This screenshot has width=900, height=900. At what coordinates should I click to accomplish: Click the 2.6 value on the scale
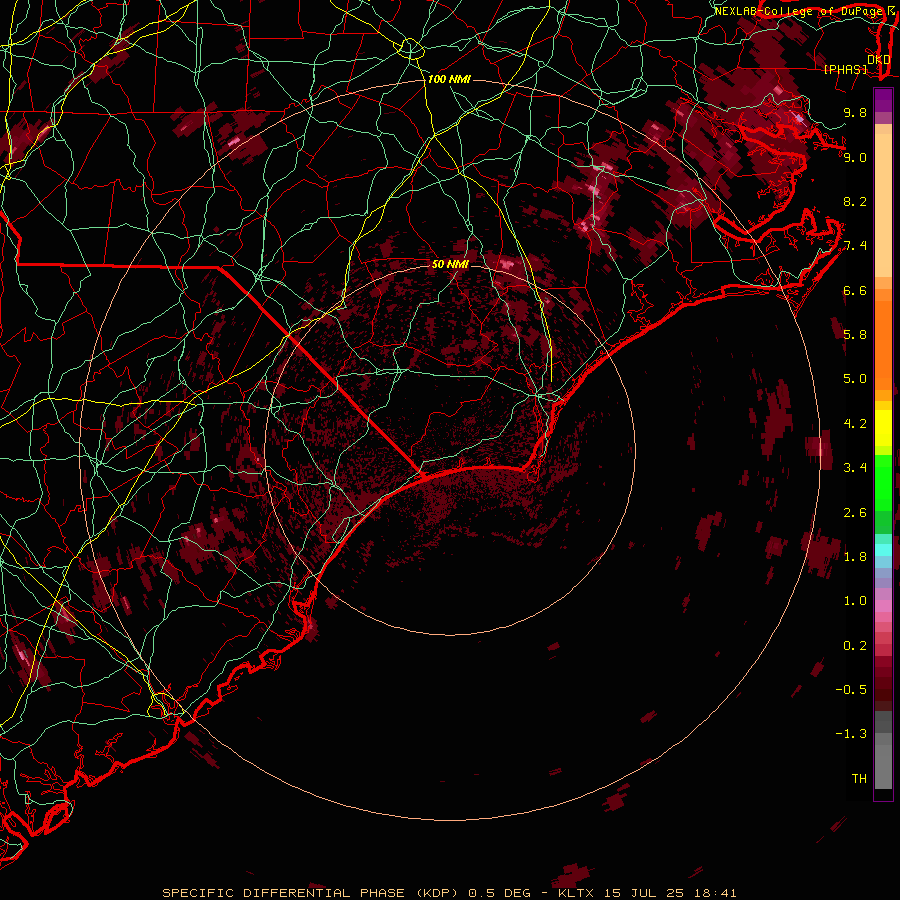click(855, 512)
